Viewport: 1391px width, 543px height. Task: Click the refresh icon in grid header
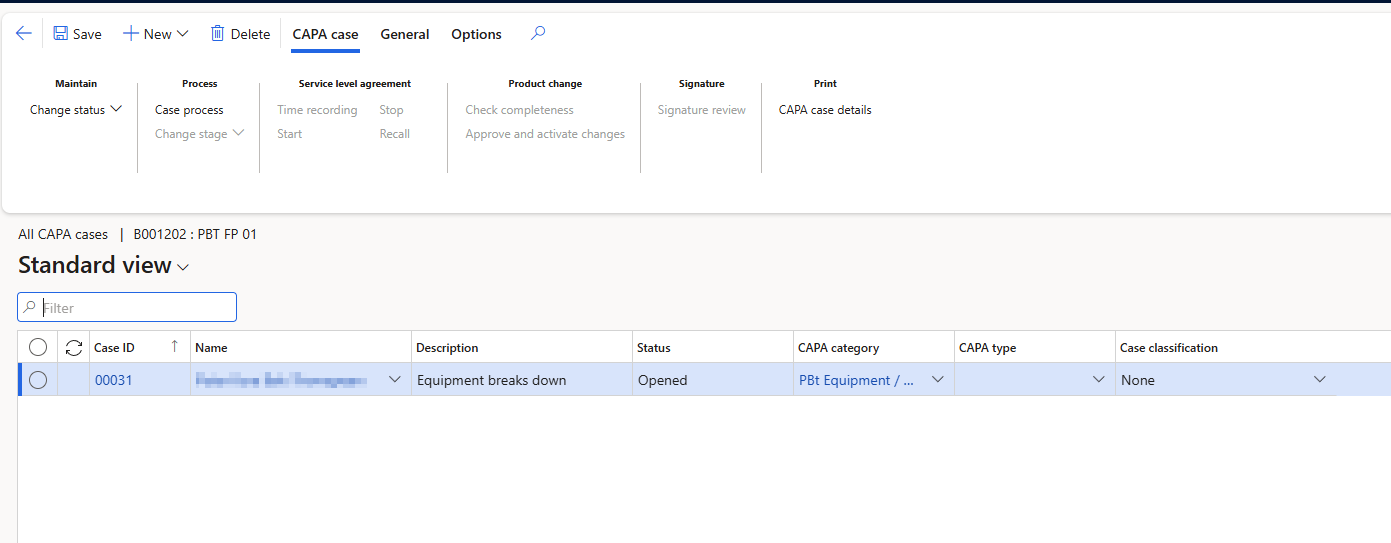pos(74,347)
